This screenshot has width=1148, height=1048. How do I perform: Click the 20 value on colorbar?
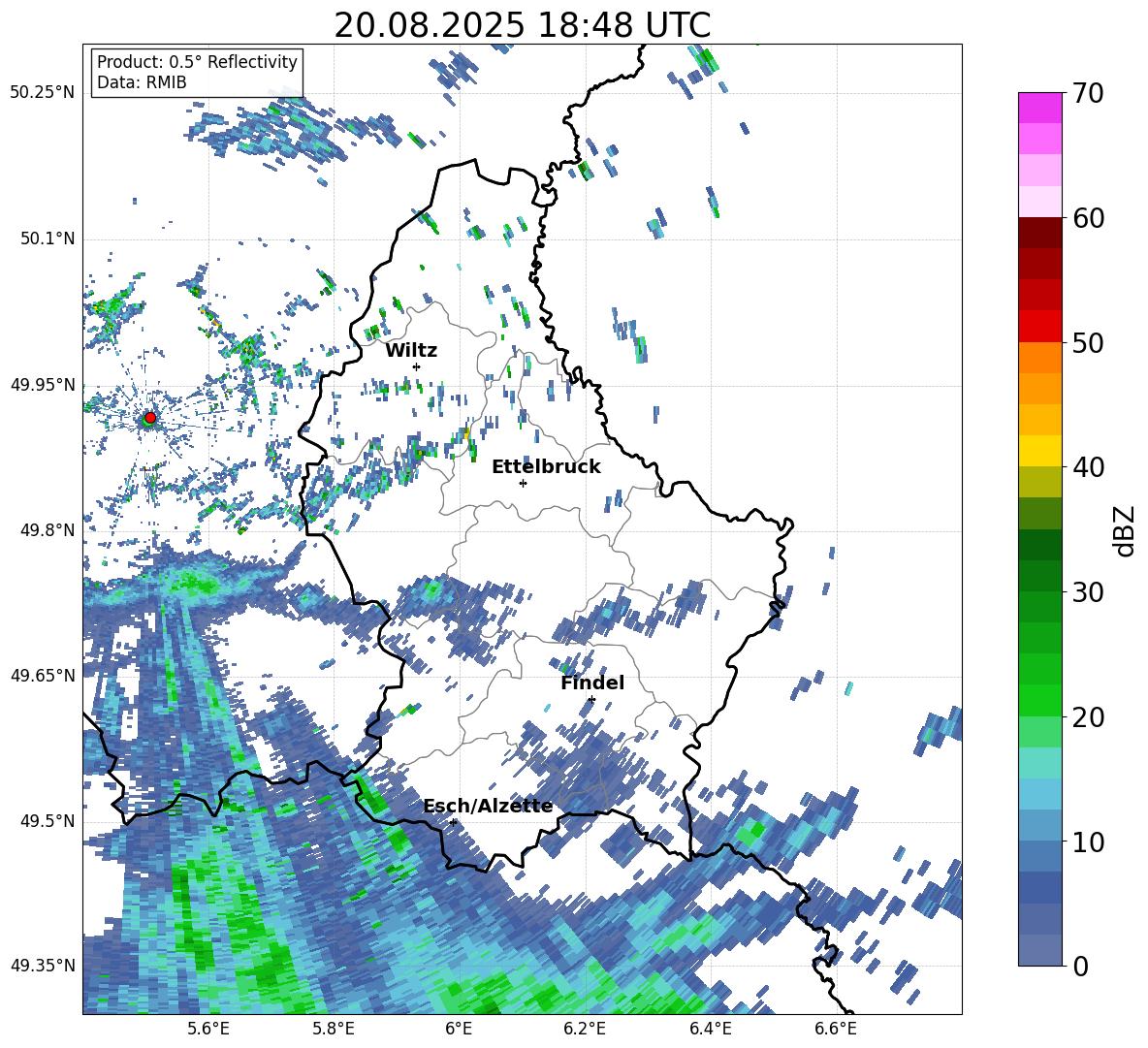tap(1088, 717)
